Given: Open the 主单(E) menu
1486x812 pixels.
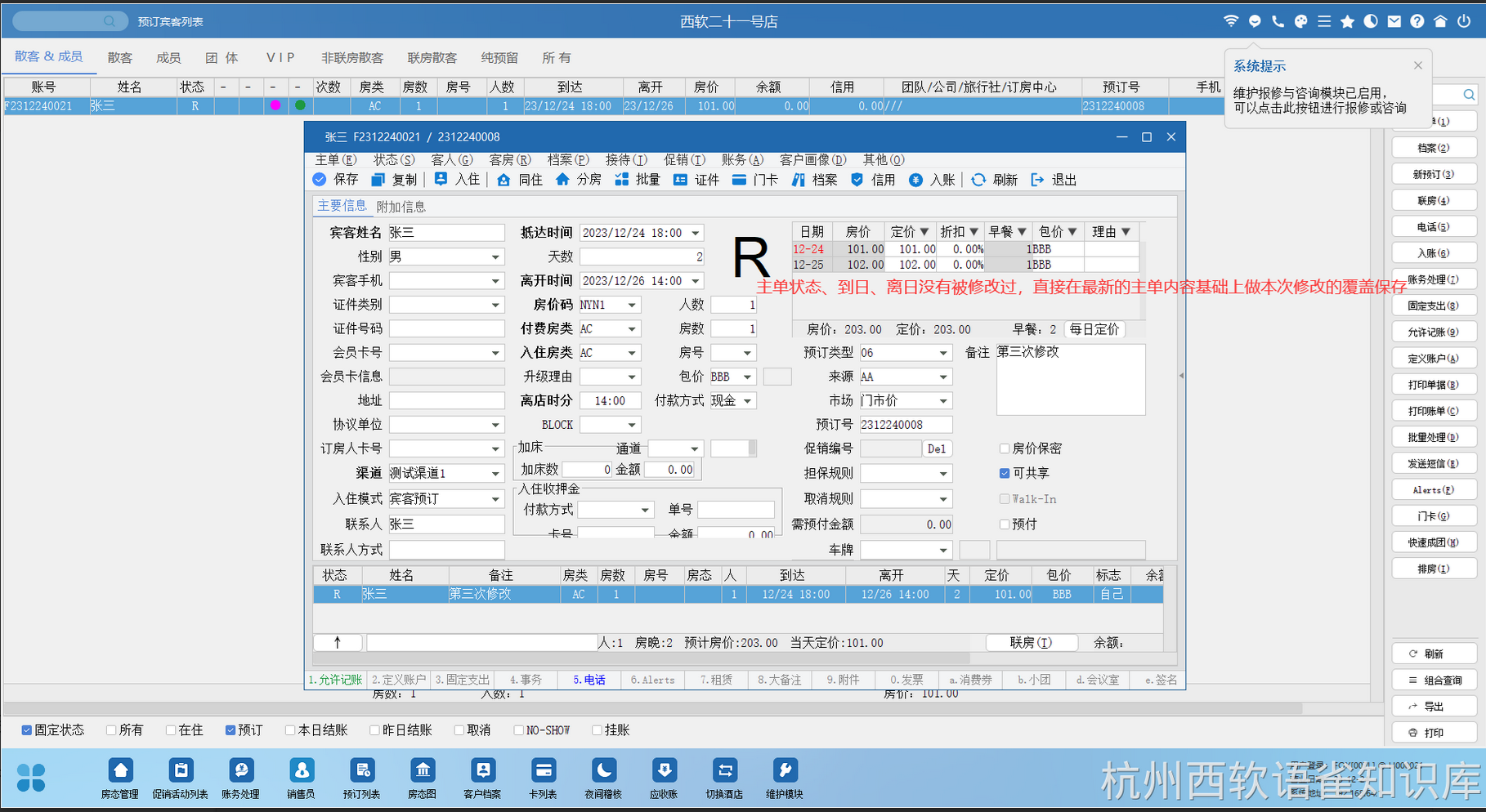Looking at the screenshot, I should (x=336, y=160).
